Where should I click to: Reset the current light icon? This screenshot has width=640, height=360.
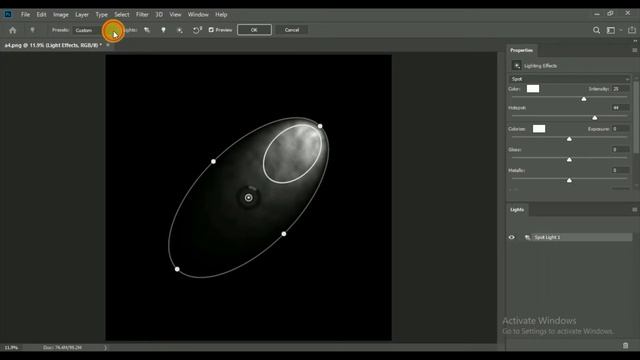click(197, 30)
